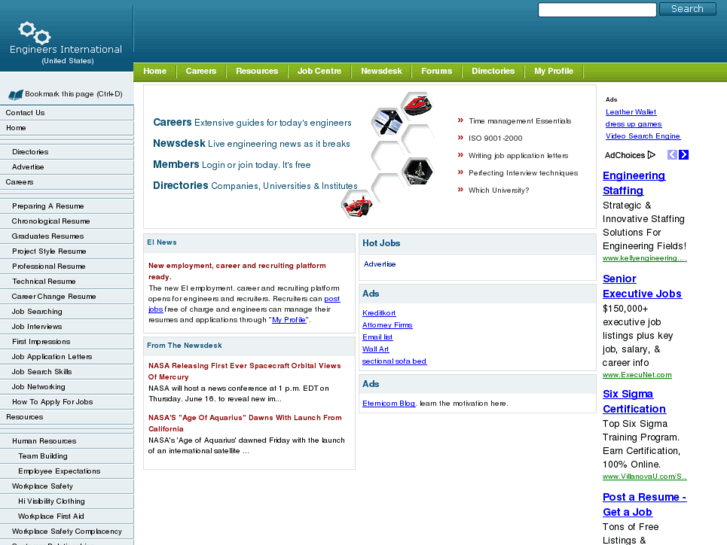Click the Search button
Image resolution: width=727 pixels, height=545 pixels.
[x=688, y=9]
